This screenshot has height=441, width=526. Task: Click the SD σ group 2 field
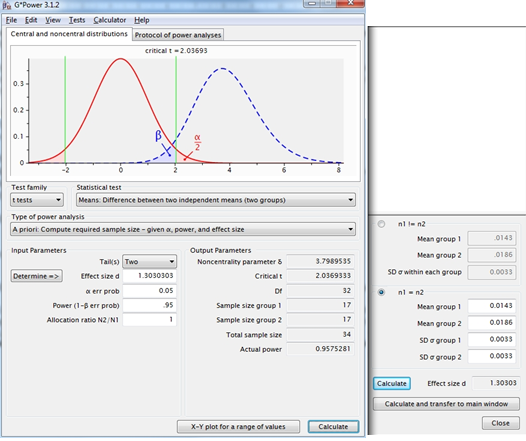click(x=492, y=356)
